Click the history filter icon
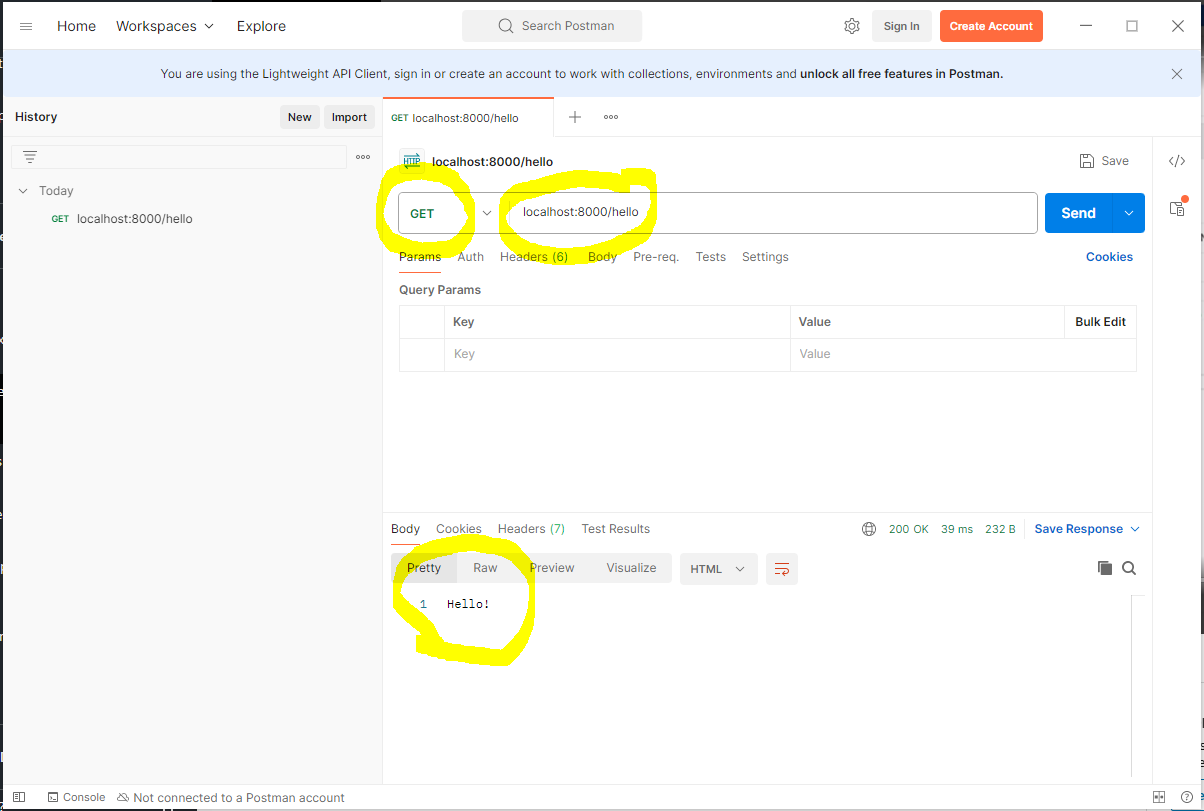The image size is (1204, 811). [30, 157]
